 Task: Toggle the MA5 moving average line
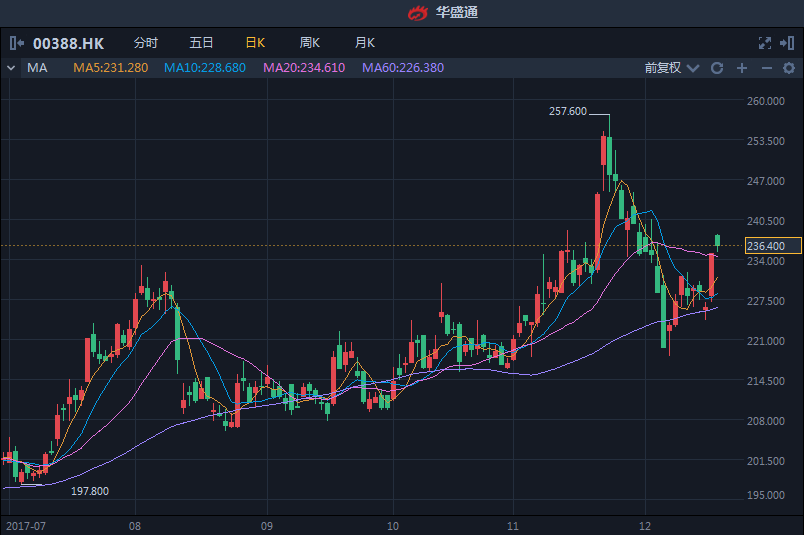tap(110, 68)
